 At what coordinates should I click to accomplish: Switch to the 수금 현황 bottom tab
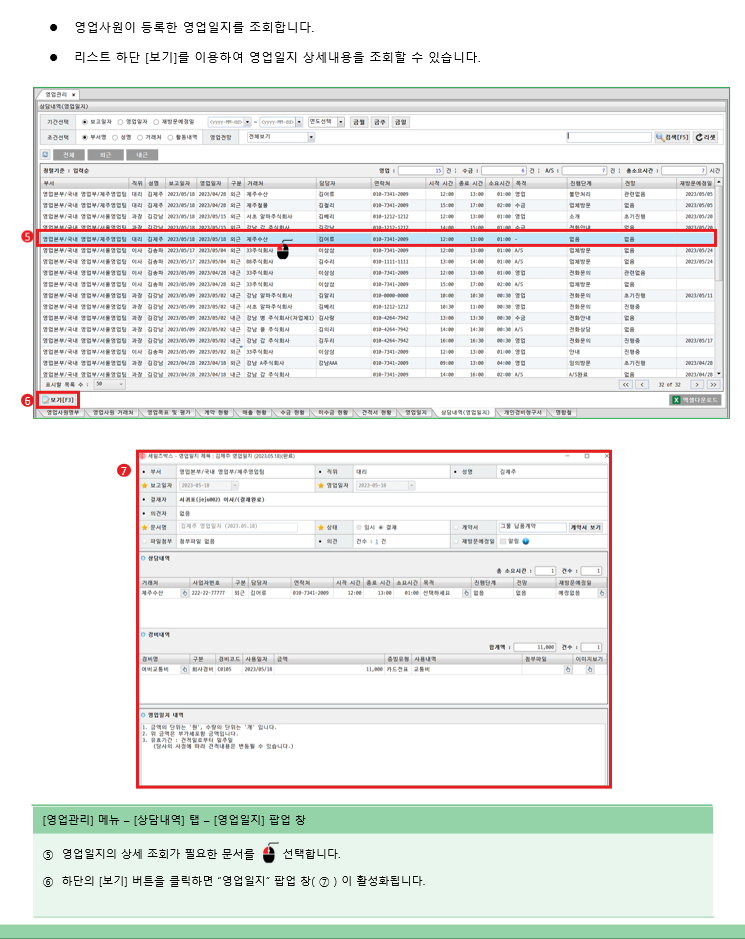click(x=292, y=413)
